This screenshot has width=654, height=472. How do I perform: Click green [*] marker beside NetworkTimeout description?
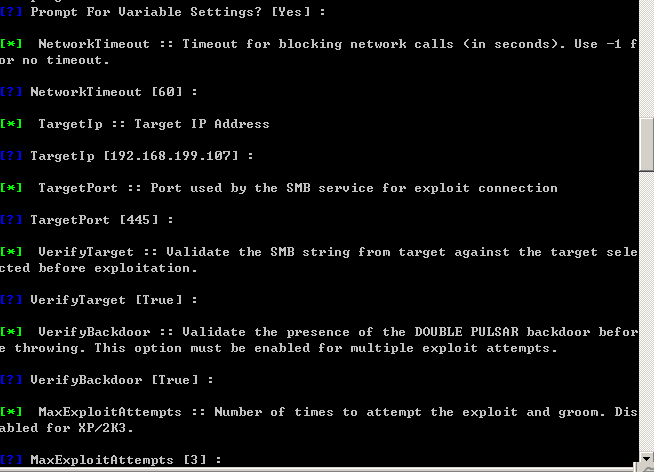(x=11, y=44)
